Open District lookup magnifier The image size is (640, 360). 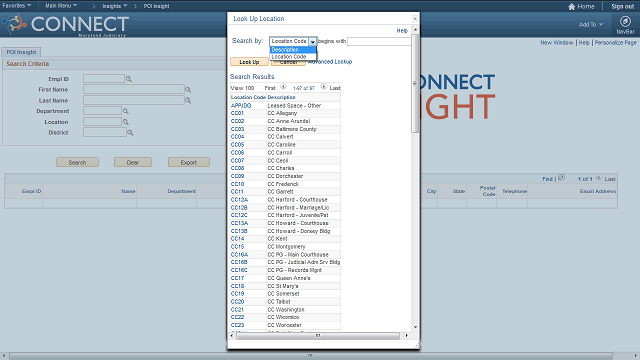coord(130,133)
